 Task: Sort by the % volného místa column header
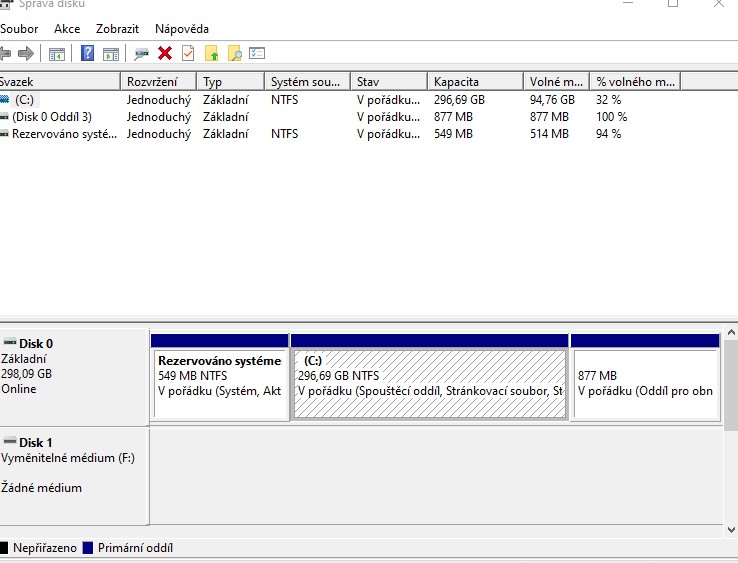pos(635,81)
